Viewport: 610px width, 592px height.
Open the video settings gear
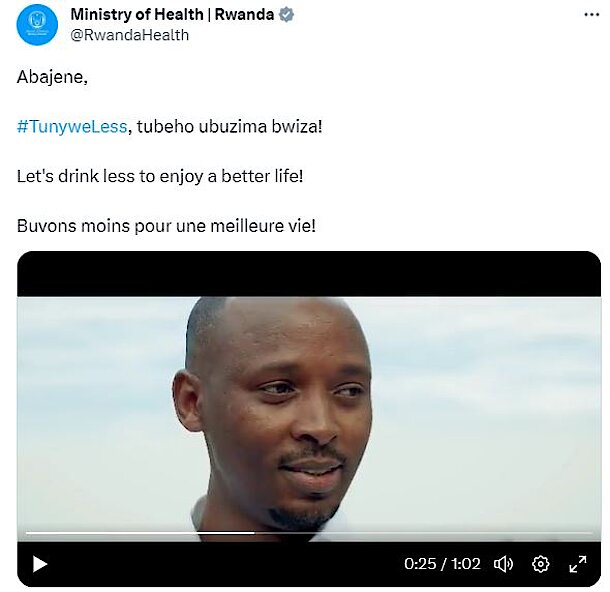pyautogui.click(x=540, y=564)
